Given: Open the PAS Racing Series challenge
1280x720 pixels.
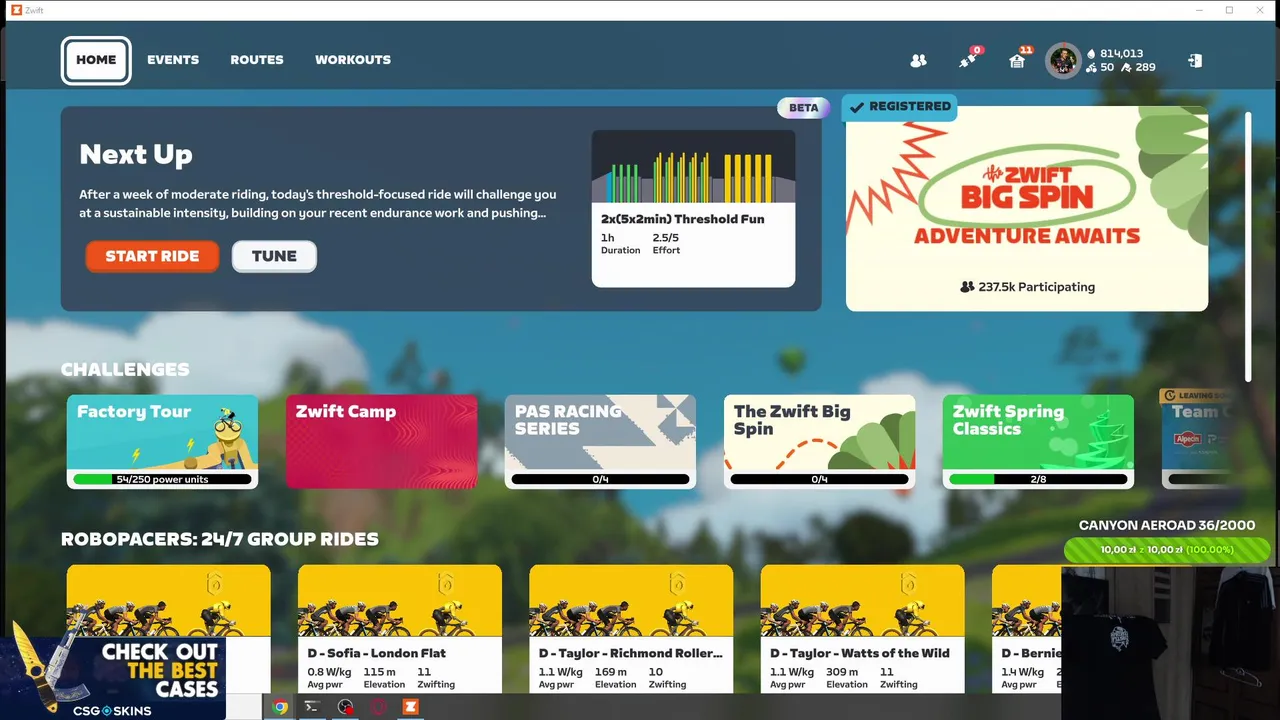Looking at the screenshot, I should point(600,441).
